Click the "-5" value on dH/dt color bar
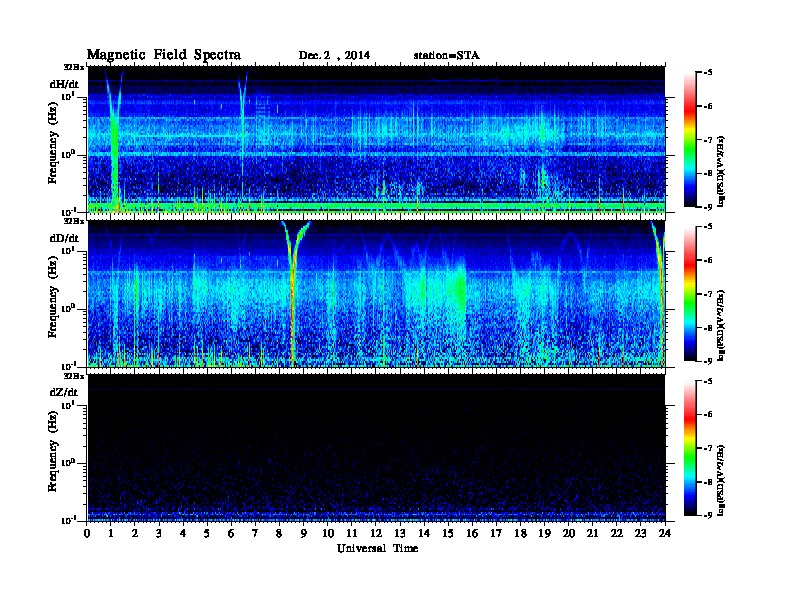 click(708, 72)
